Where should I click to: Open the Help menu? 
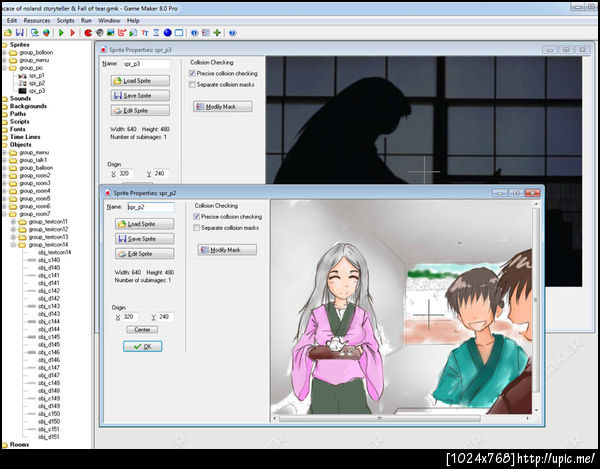tap(133, 21)
